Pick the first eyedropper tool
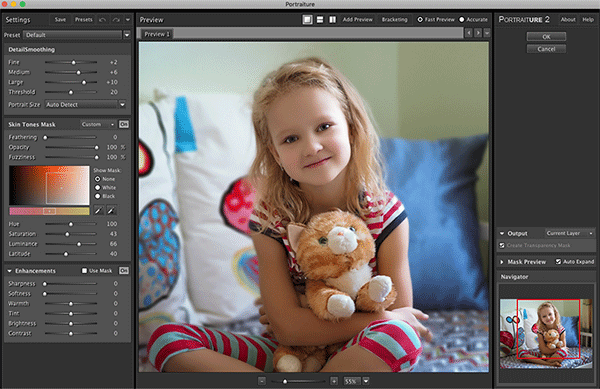The image size is (600, 389). pyautogui.click(x=98, y=210)
